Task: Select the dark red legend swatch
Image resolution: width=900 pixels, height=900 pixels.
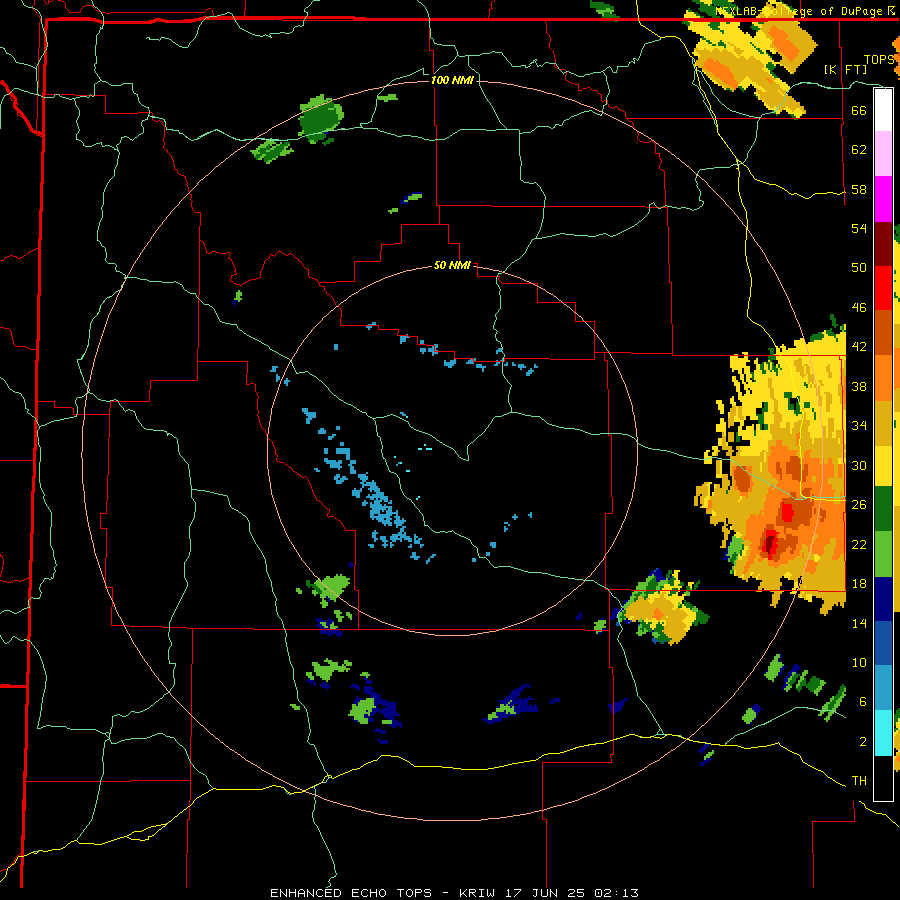Action: coord(883,243)
